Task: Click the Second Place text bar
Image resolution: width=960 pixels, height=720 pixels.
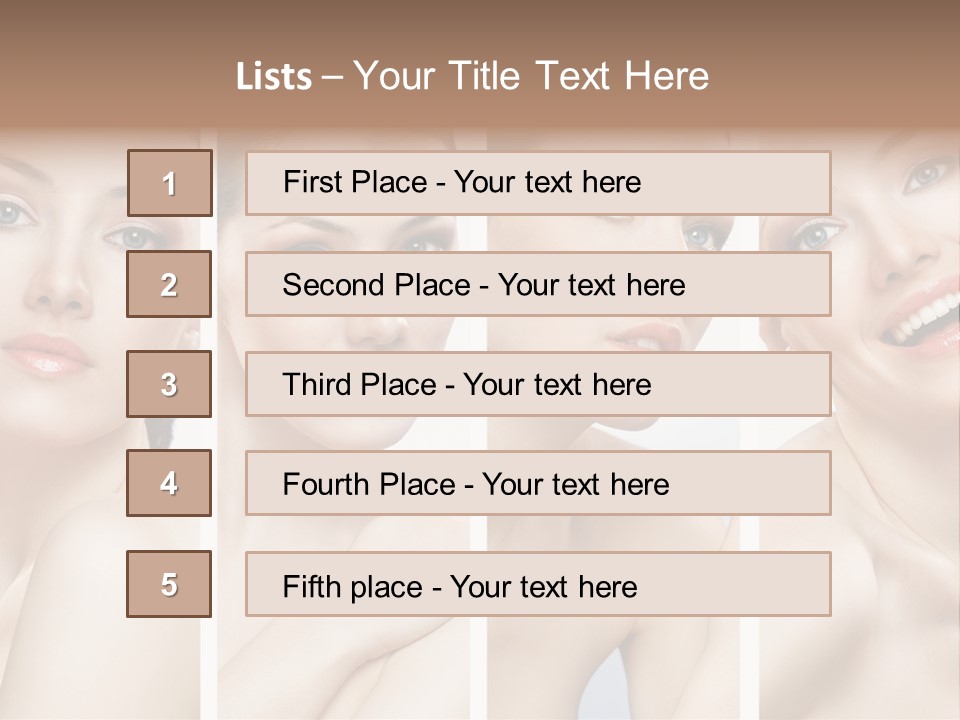Action: [538, 284]
